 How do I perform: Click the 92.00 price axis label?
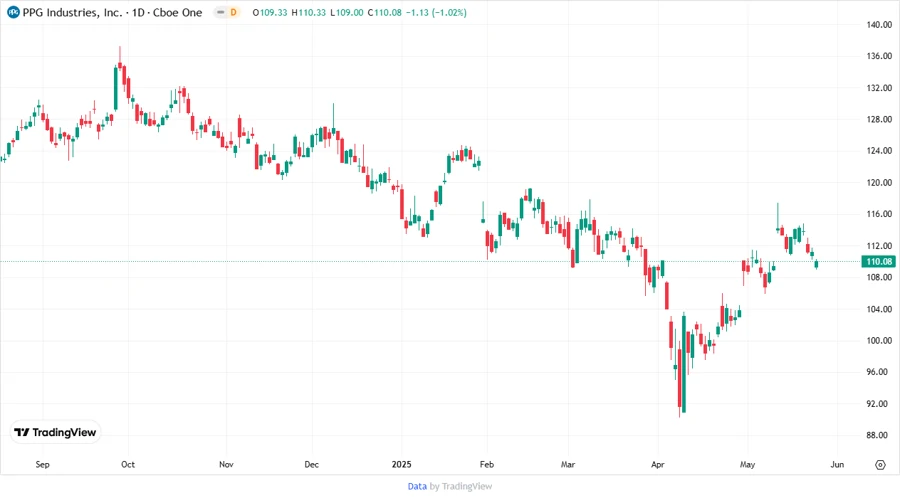pos(879,404)
